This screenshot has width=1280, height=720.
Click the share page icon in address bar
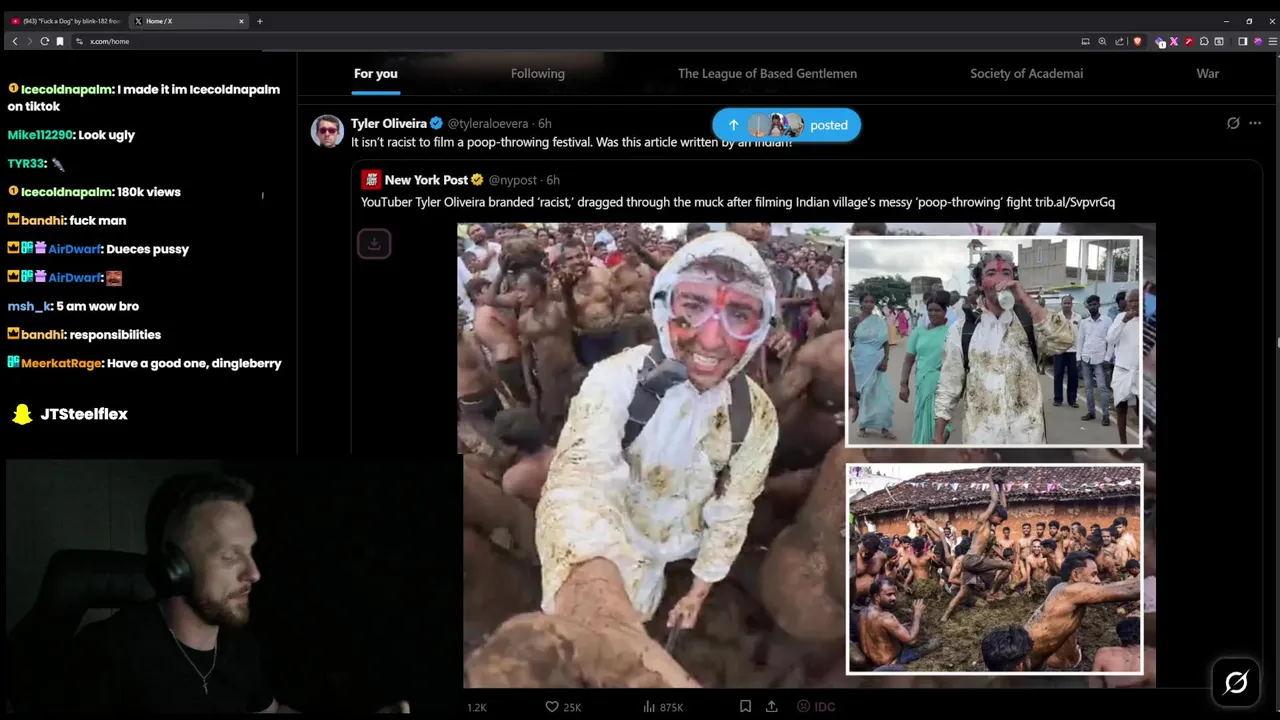click(x=1119, y=41)
